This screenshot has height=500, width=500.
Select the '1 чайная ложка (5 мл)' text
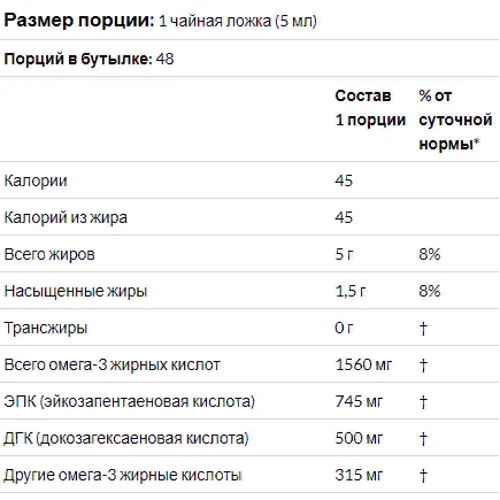(238, 22)
